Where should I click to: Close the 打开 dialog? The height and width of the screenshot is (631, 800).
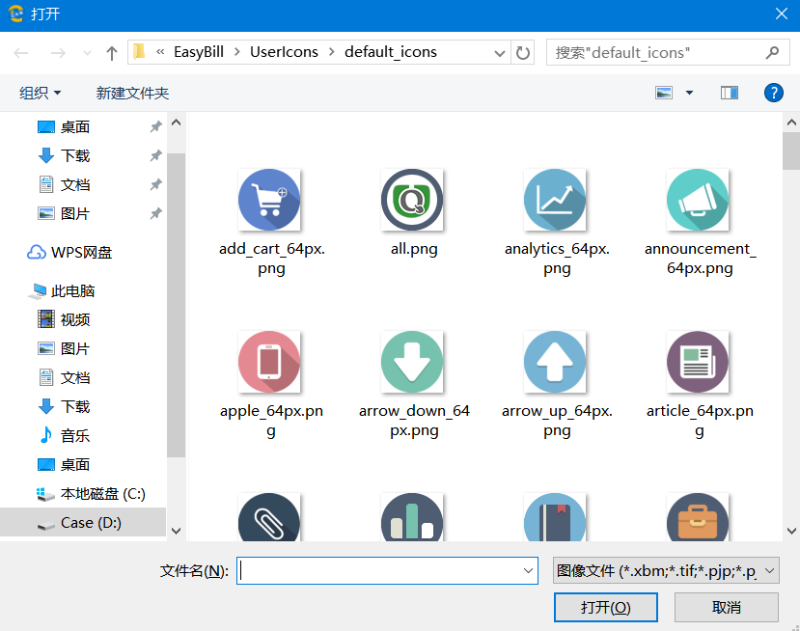click(781, 14)
